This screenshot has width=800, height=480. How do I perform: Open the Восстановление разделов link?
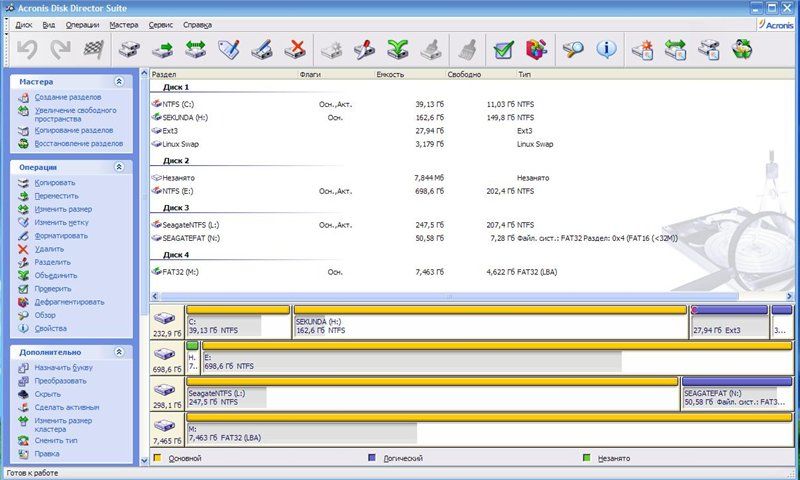point(79,144)
